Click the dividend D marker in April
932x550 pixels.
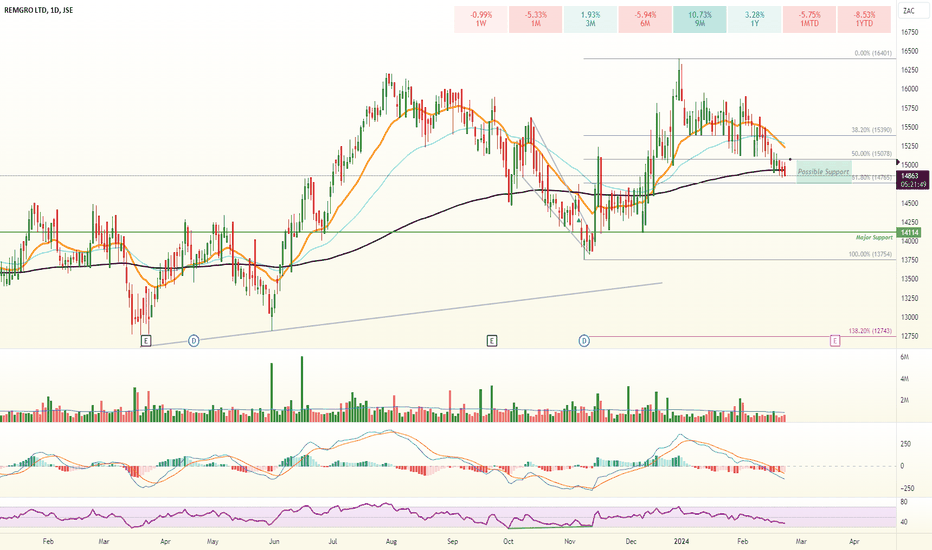coord(193,341)
